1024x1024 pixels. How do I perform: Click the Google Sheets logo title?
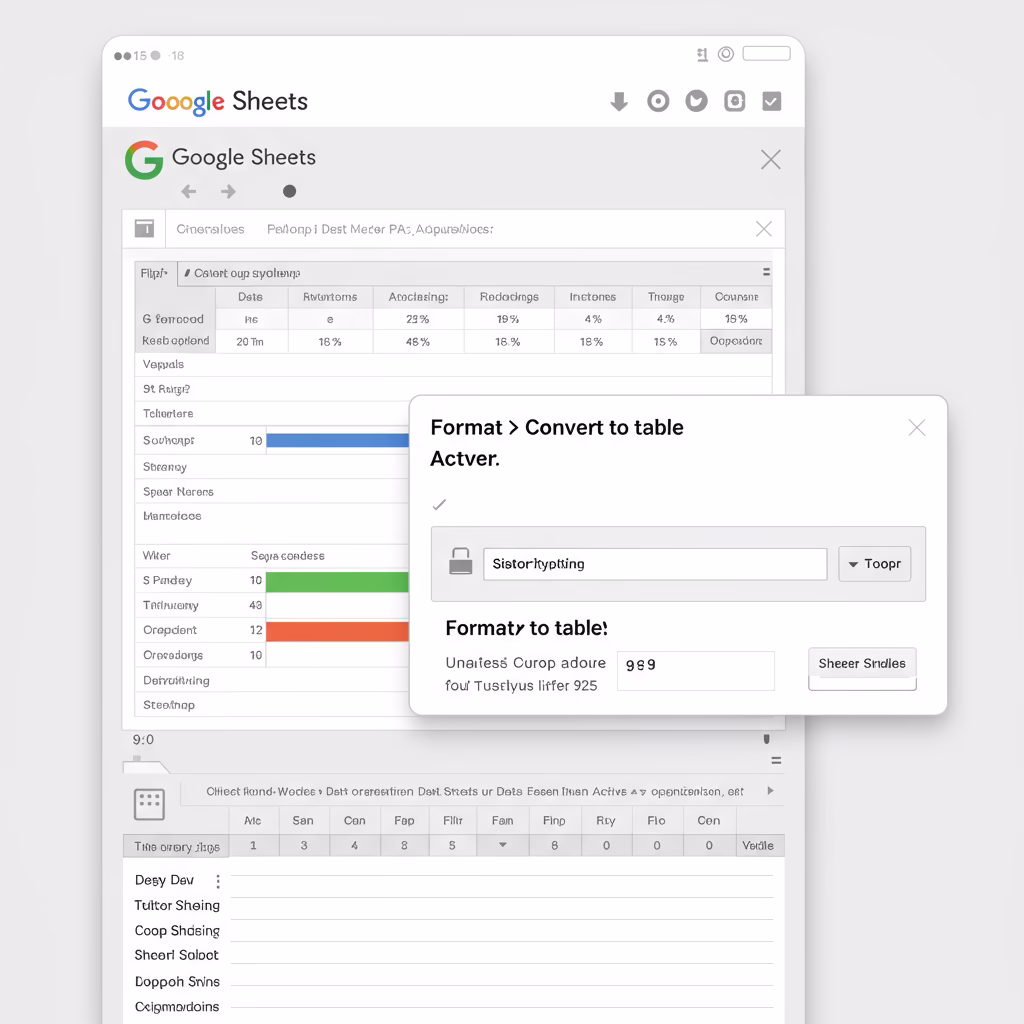coord(217,102)
